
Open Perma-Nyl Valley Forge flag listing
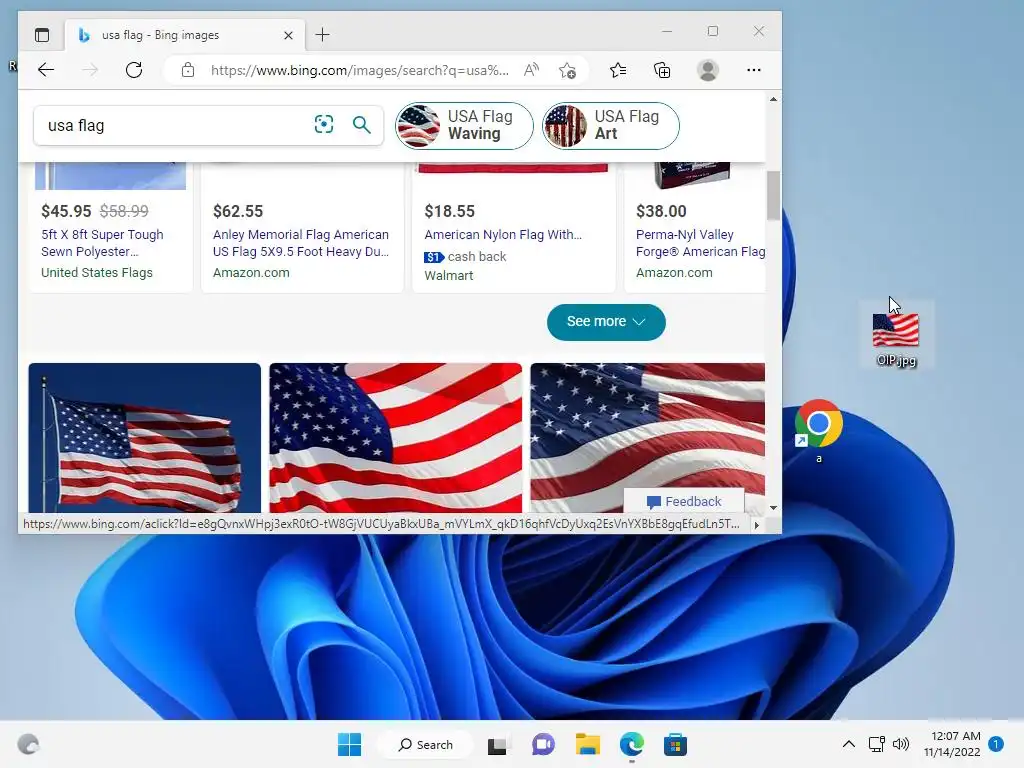pos(701,243)
